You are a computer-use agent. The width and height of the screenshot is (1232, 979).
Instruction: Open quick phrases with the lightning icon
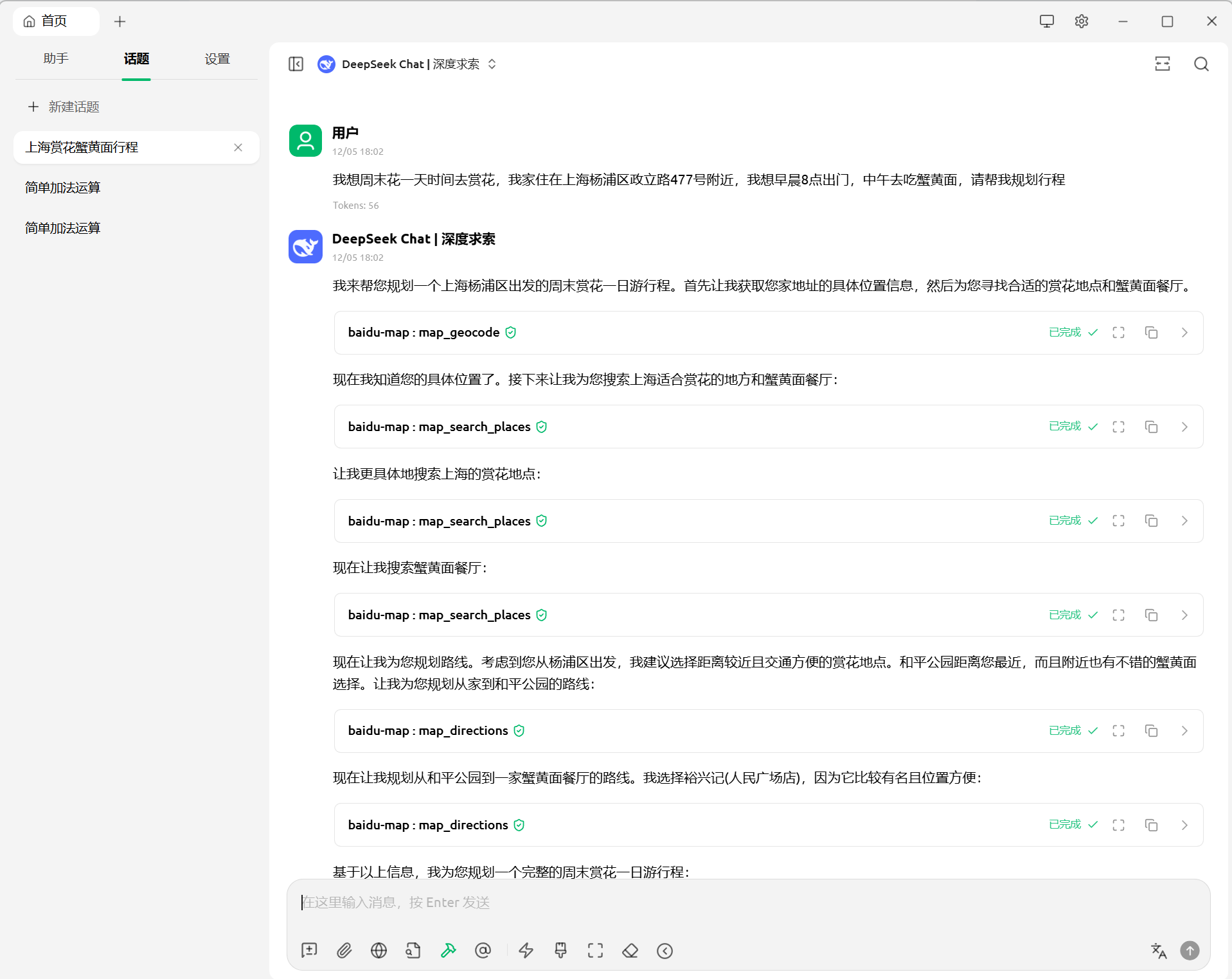coord(526,951)
